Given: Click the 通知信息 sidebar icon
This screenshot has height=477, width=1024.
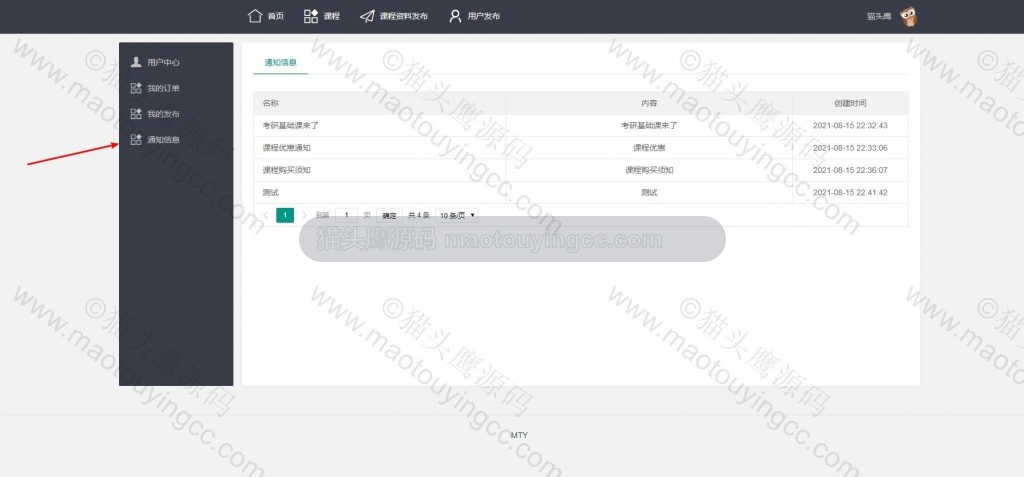Looking at the screenshot, I should point(136,139).
